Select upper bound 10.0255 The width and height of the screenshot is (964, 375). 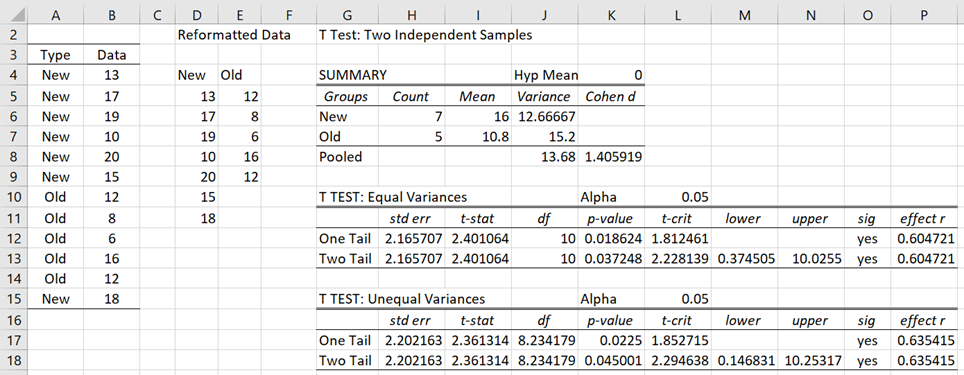point(811,259)
